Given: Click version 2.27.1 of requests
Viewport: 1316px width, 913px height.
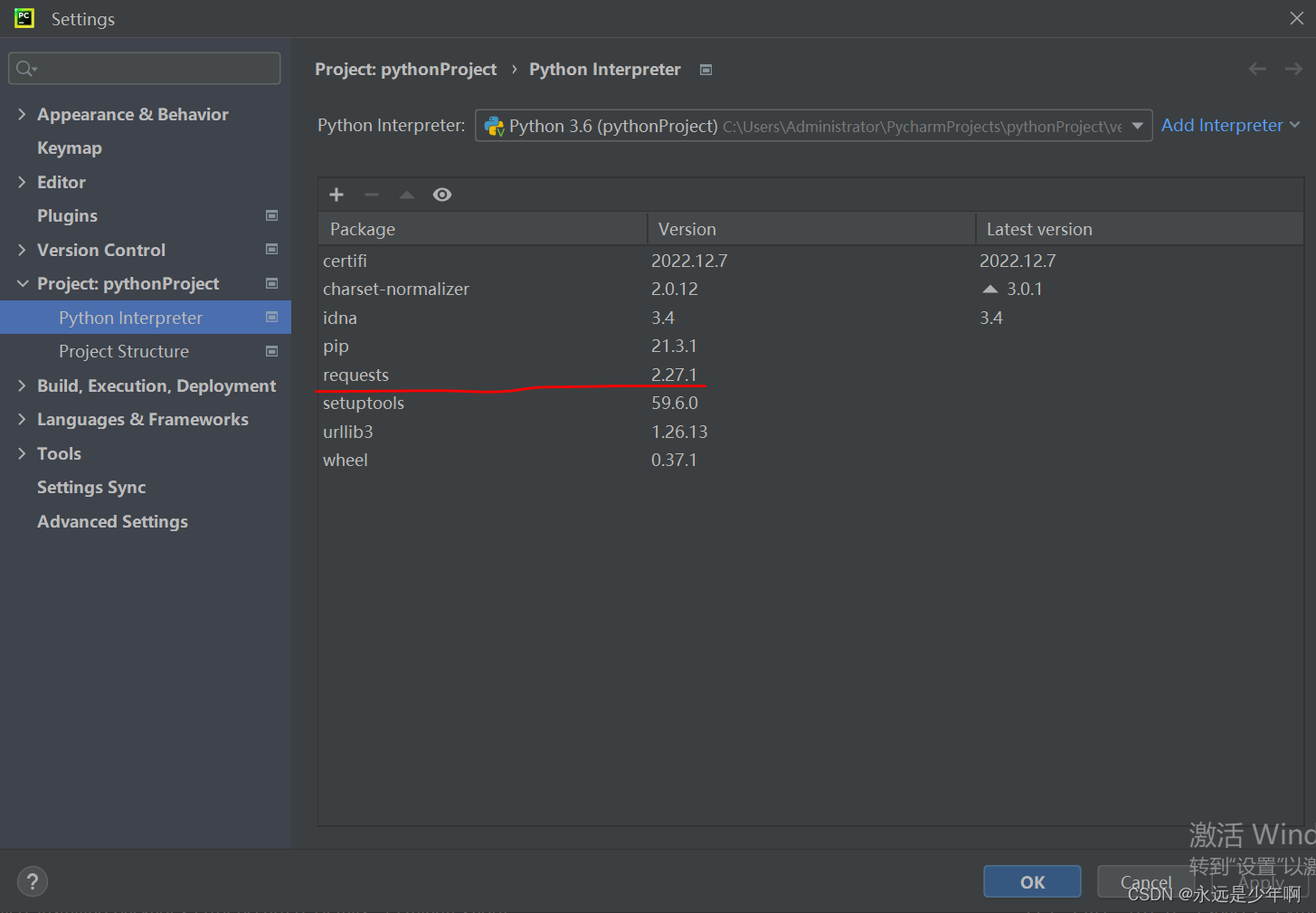Looking at the screenshot, I should point(674,375).
